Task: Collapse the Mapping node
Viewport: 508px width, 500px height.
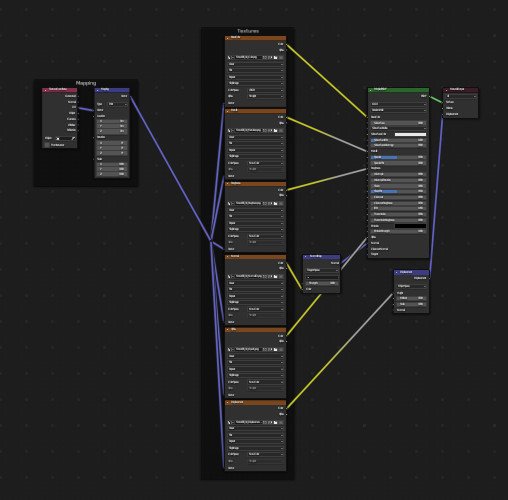Action: pos(97,90)
